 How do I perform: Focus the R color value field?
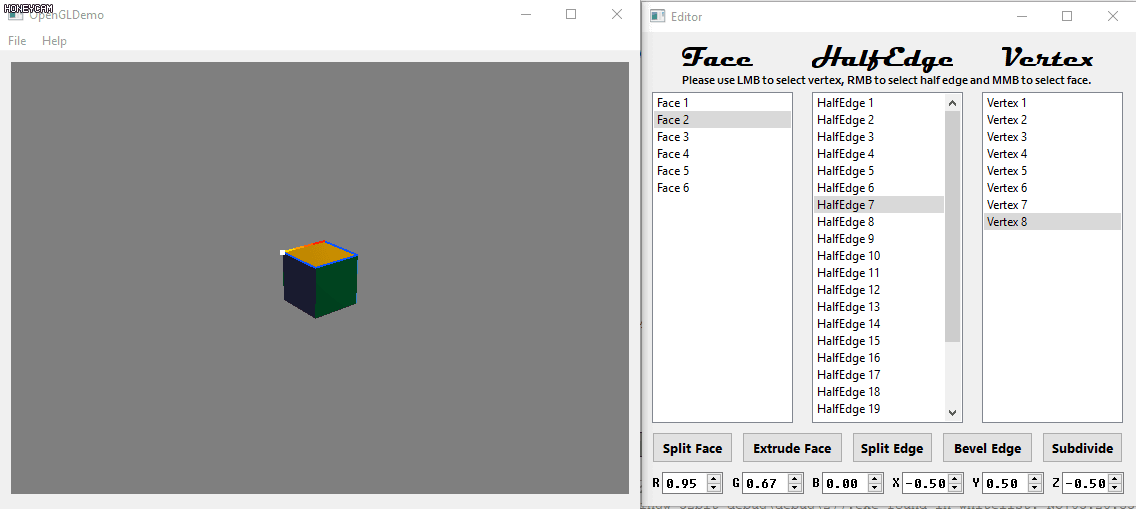[x=685, y=483]
